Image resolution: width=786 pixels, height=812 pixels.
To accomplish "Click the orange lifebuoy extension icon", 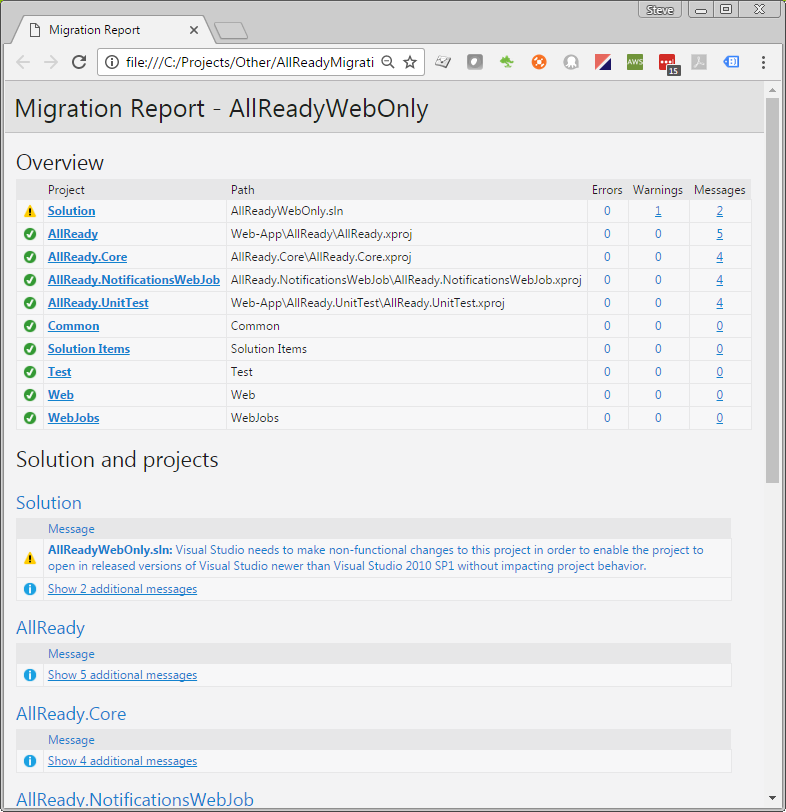I will tap(539, 62).
